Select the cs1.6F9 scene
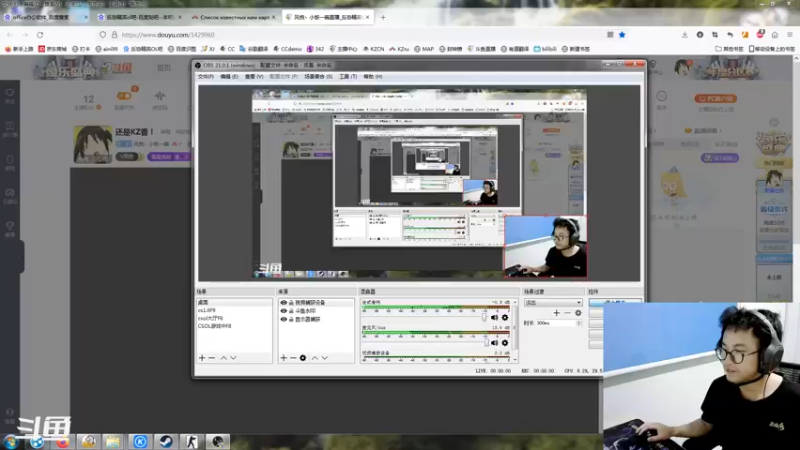Screen dimensions: 800x450 [234, 310]
